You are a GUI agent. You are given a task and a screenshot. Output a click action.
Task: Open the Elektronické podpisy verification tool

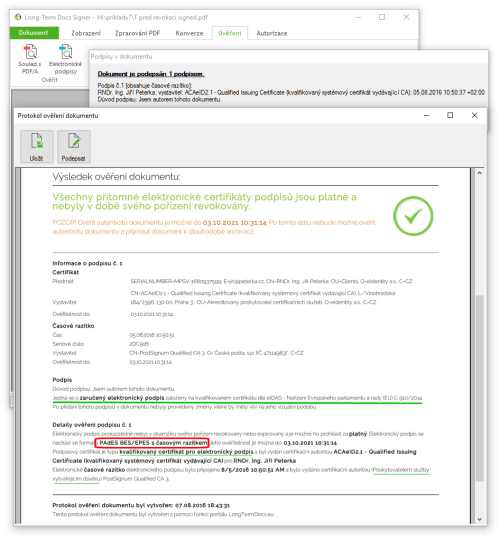65,59
